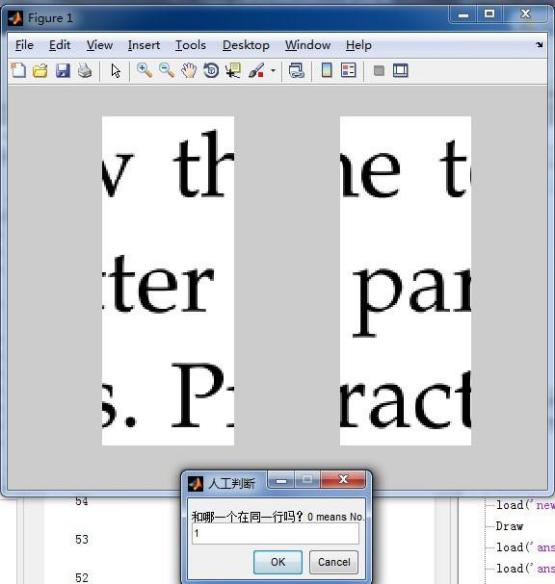This screenshot has height=584, width=555.
Task: Activate the Zoom Out magnifier tool
Action: [x=166, y=70]
